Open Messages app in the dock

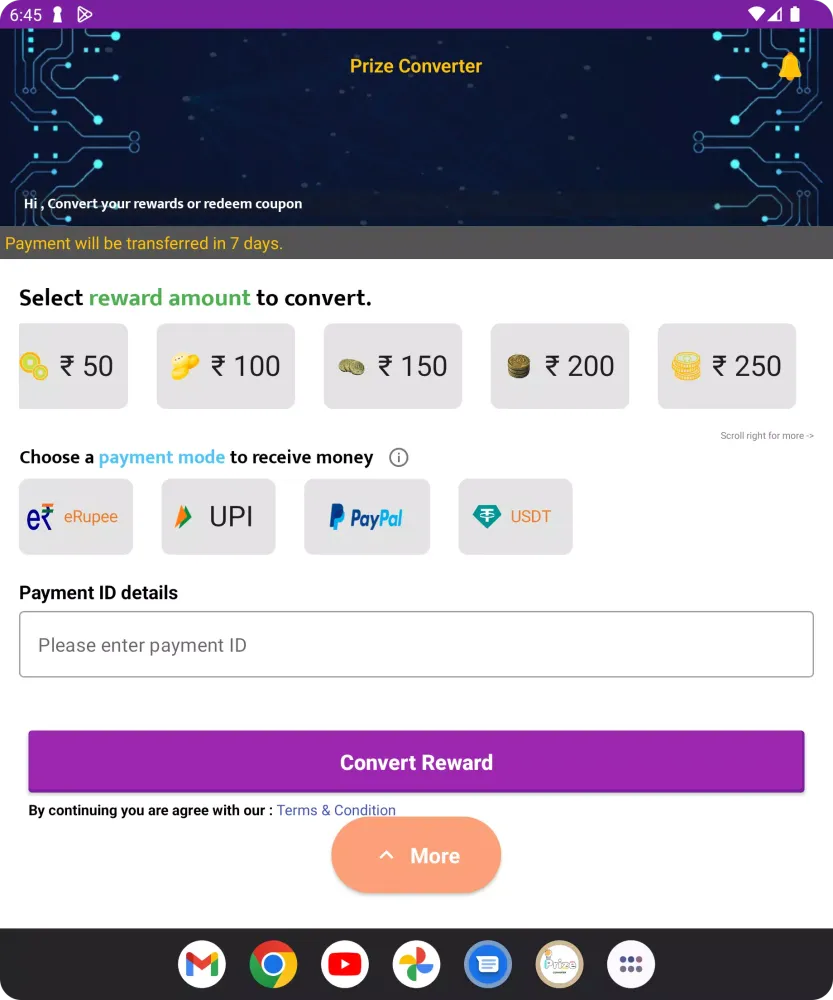pyautogui.click(x=488, y=965)
